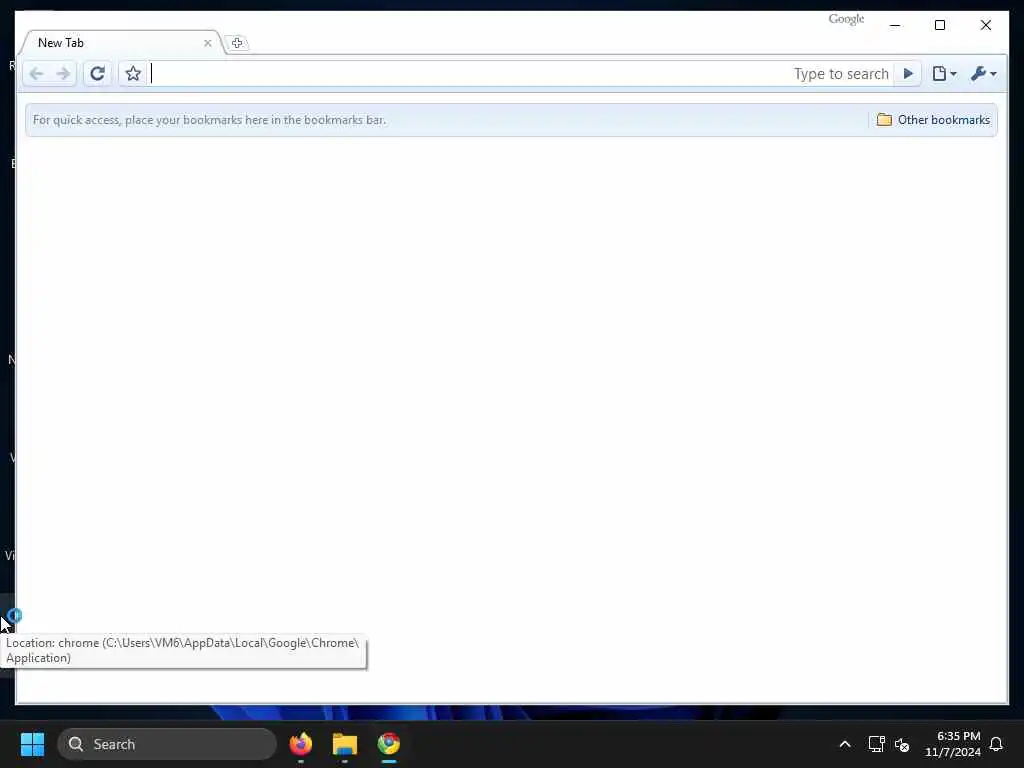1024x768 pixels.
Task: Open the clock showing 6:35 PM
Action: pyautogui.click(x=952, y=744)
